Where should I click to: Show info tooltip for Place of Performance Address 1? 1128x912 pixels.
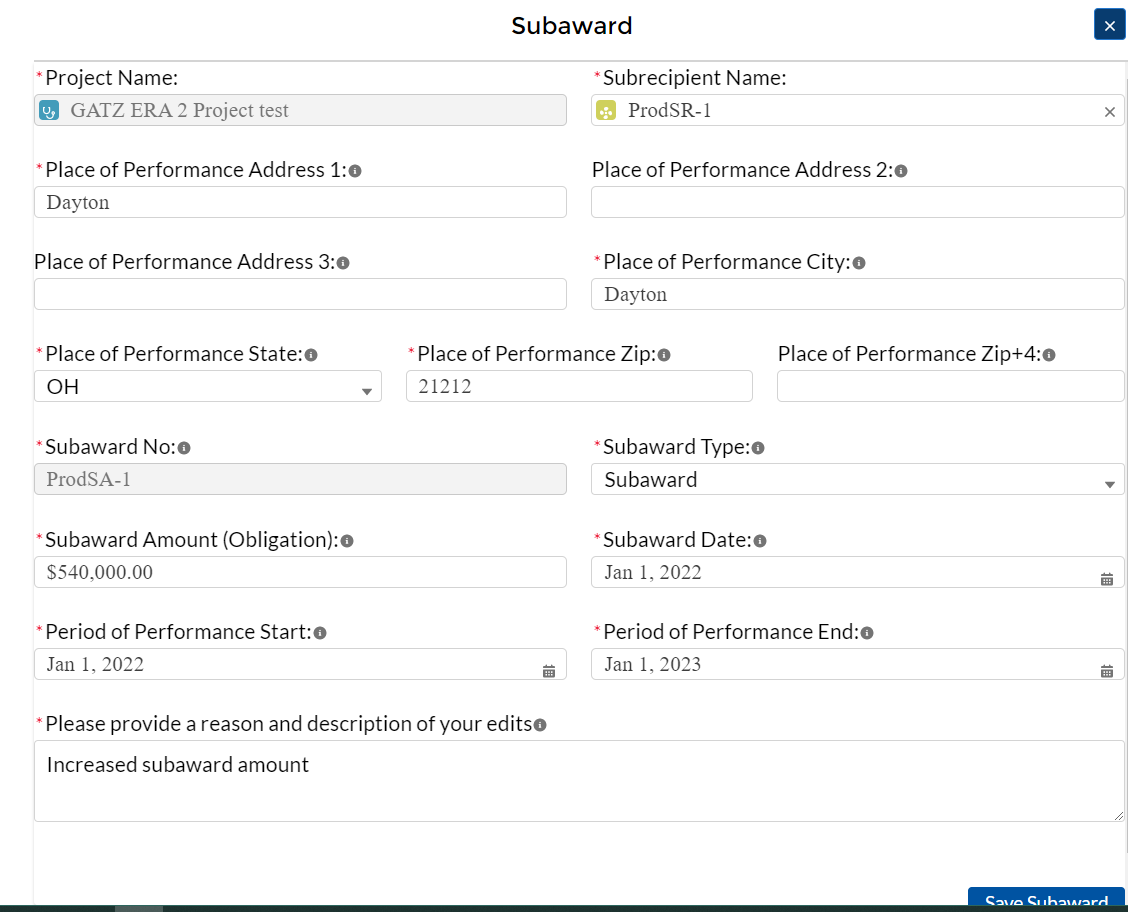tap(355, 171)
